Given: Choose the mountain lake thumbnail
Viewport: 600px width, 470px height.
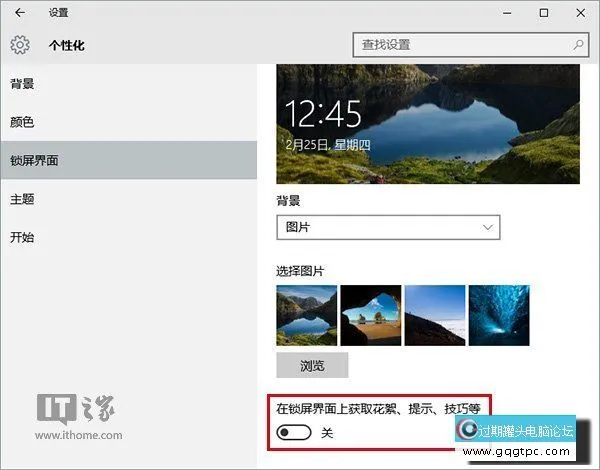Looking at the screenshot, I should click(x=305, y=315).
